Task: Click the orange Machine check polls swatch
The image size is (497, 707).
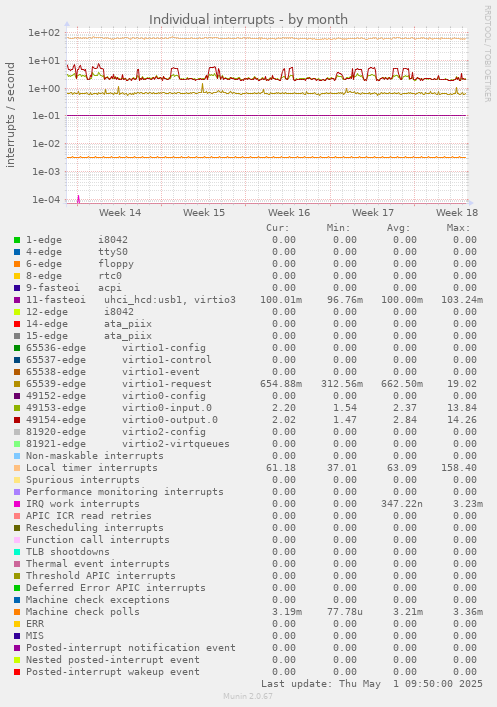Action: click(x=17, y=612)
